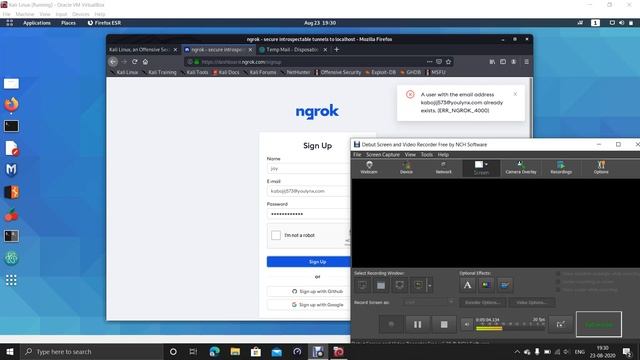Sign up with Github
Viewport: 640px width, 360px height.
pos(309,291)
